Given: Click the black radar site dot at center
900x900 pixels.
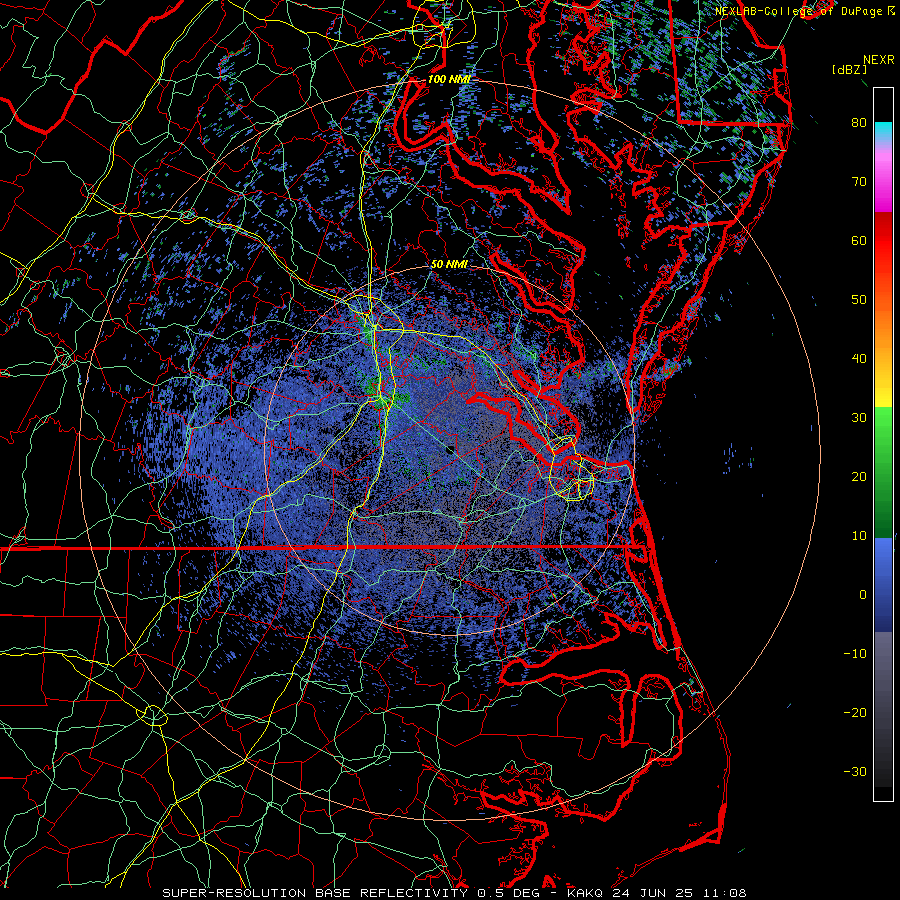Looking at the screenshot, I should [x=451, y=449].
